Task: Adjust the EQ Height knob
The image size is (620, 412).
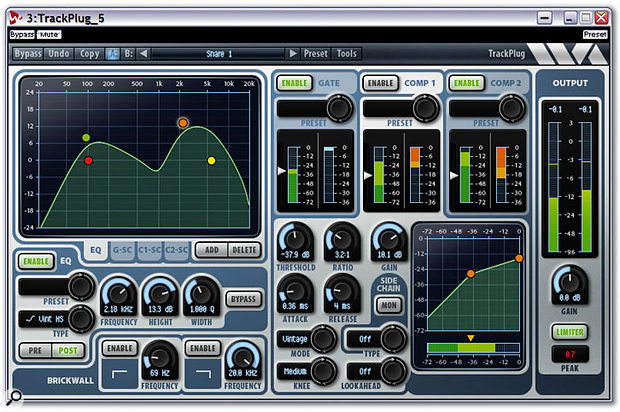Action: 160,294
